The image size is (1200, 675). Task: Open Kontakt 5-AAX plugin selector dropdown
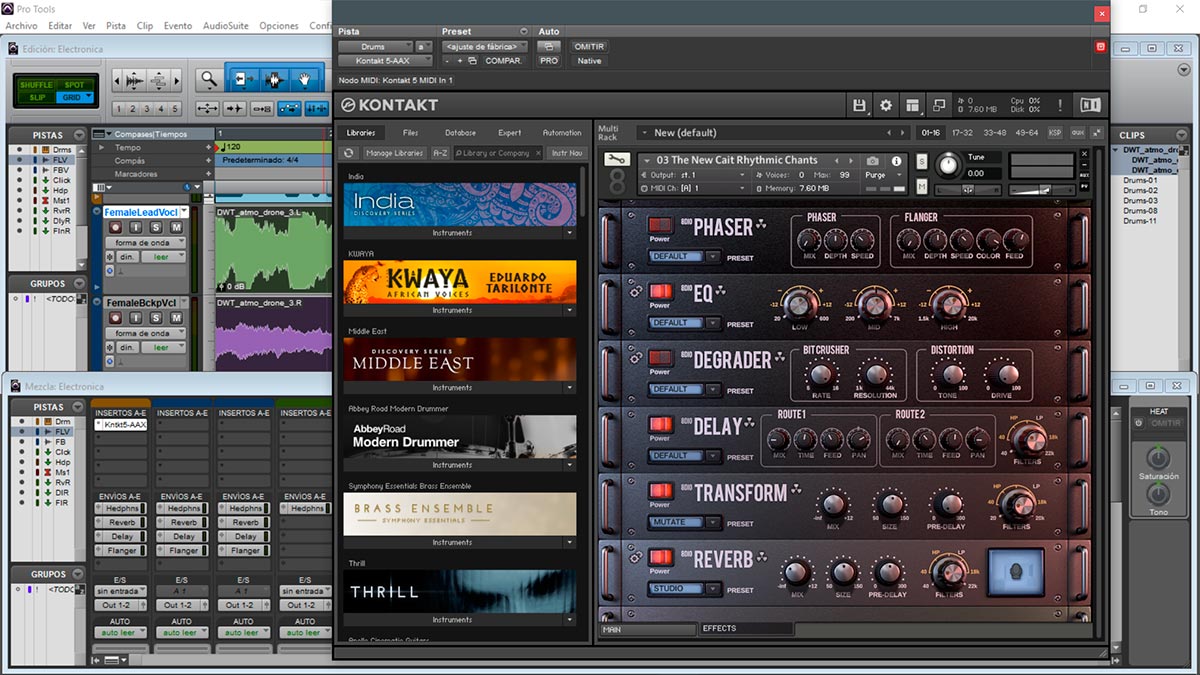pos(385,61)
